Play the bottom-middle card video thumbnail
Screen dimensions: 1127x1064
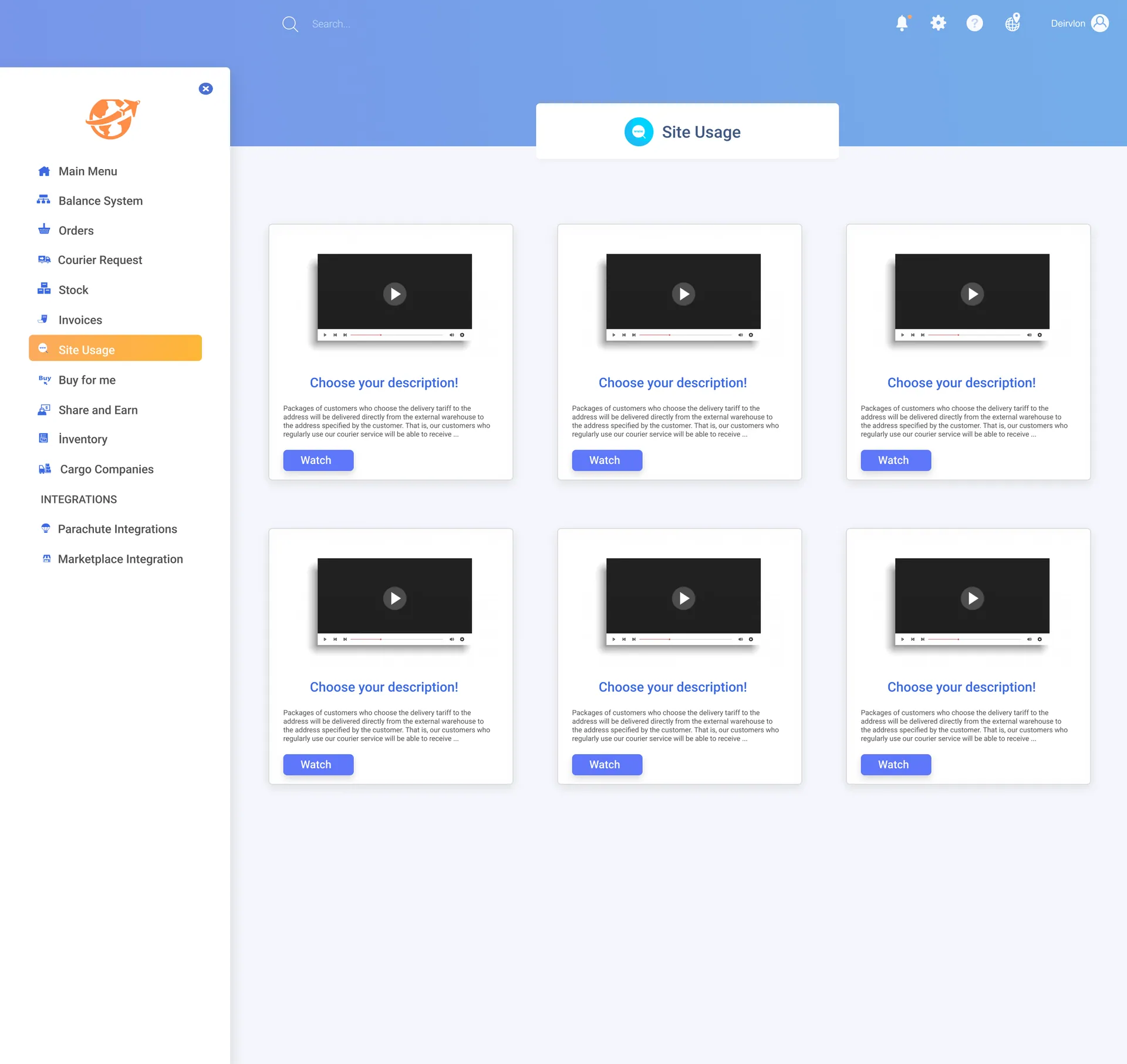click(684, 599)
